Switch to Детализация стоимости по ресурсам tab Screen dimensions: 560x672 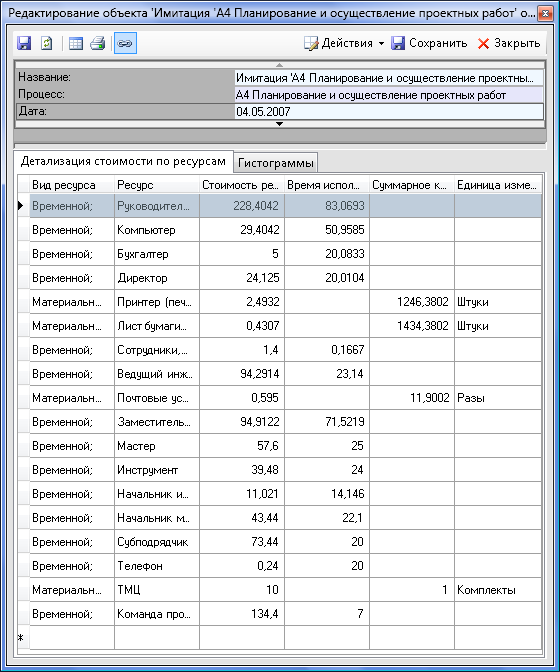[123, 161]
